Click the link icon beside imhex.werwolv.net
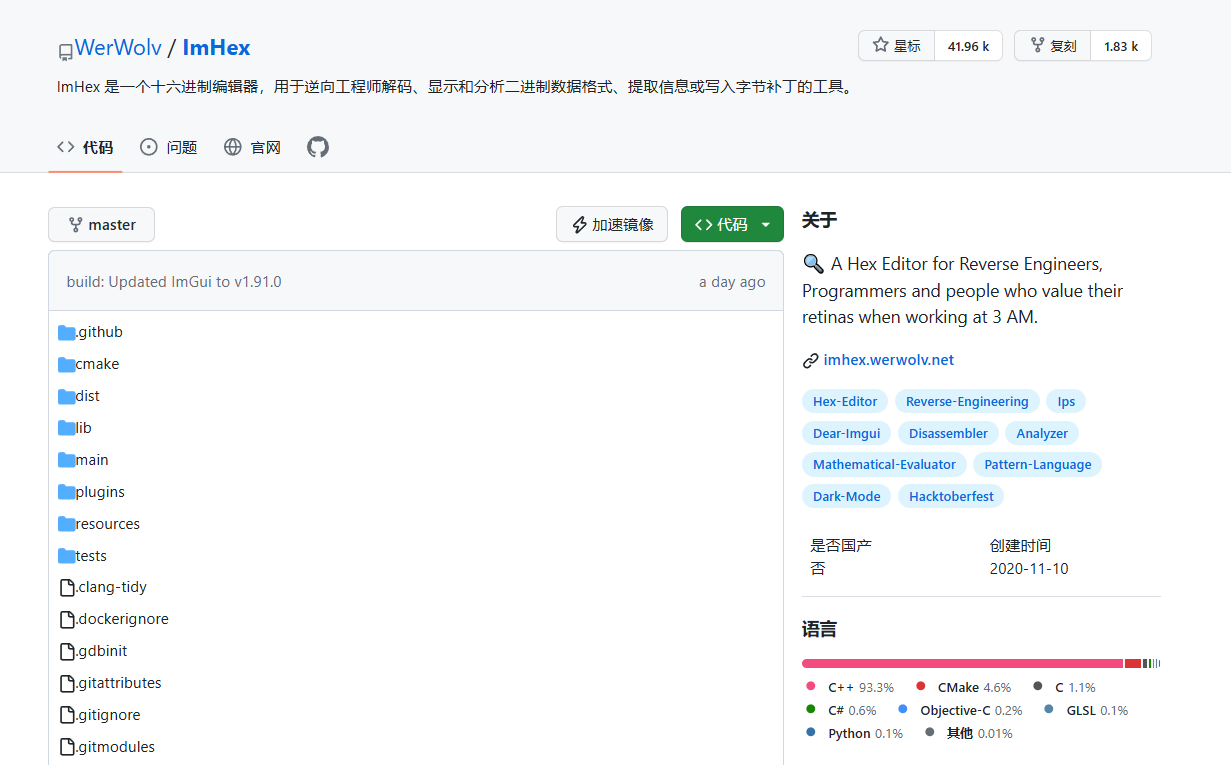 click(811, 361)
